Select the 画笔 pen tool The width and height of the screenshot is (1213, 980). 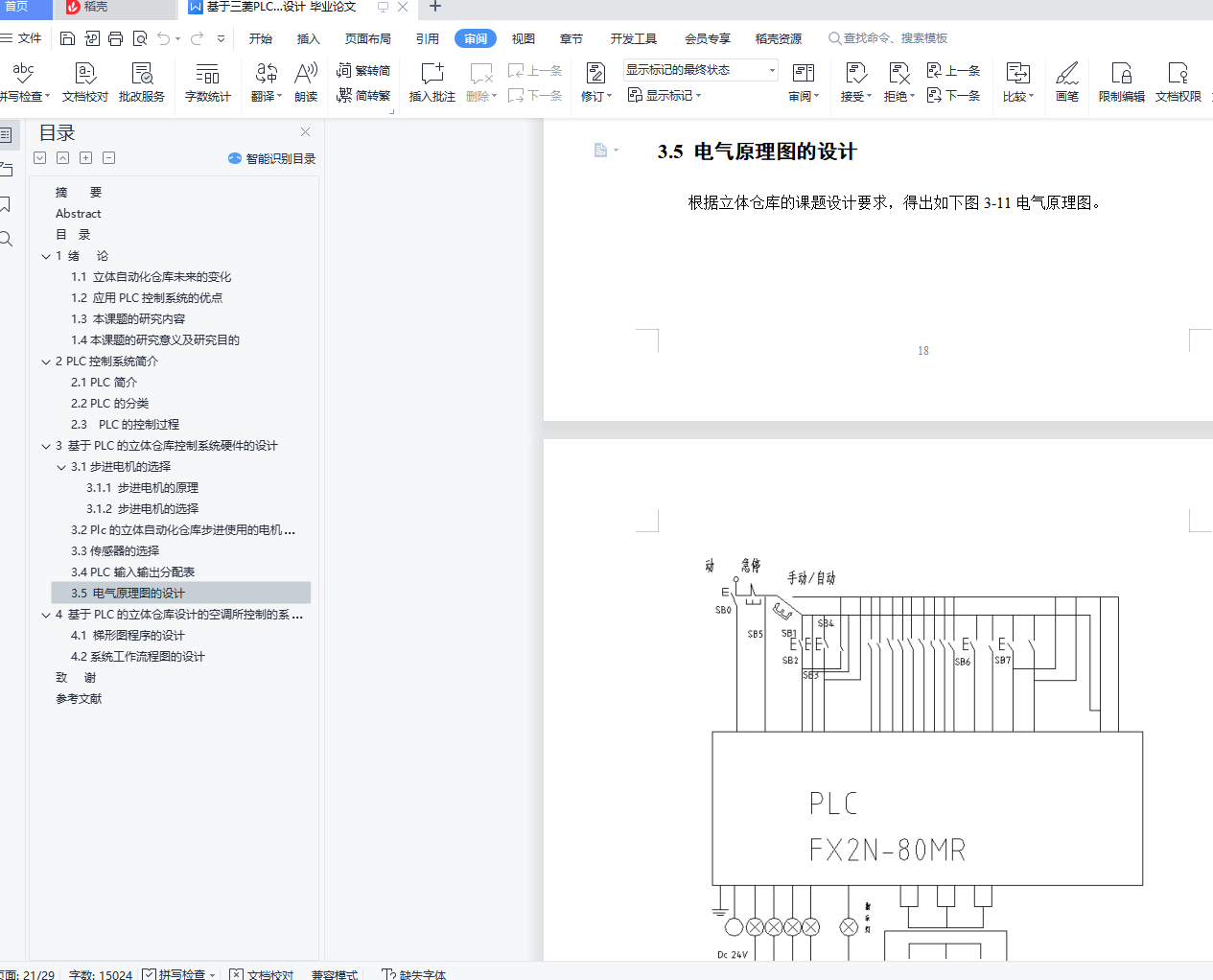click(x=1067, y=82)
